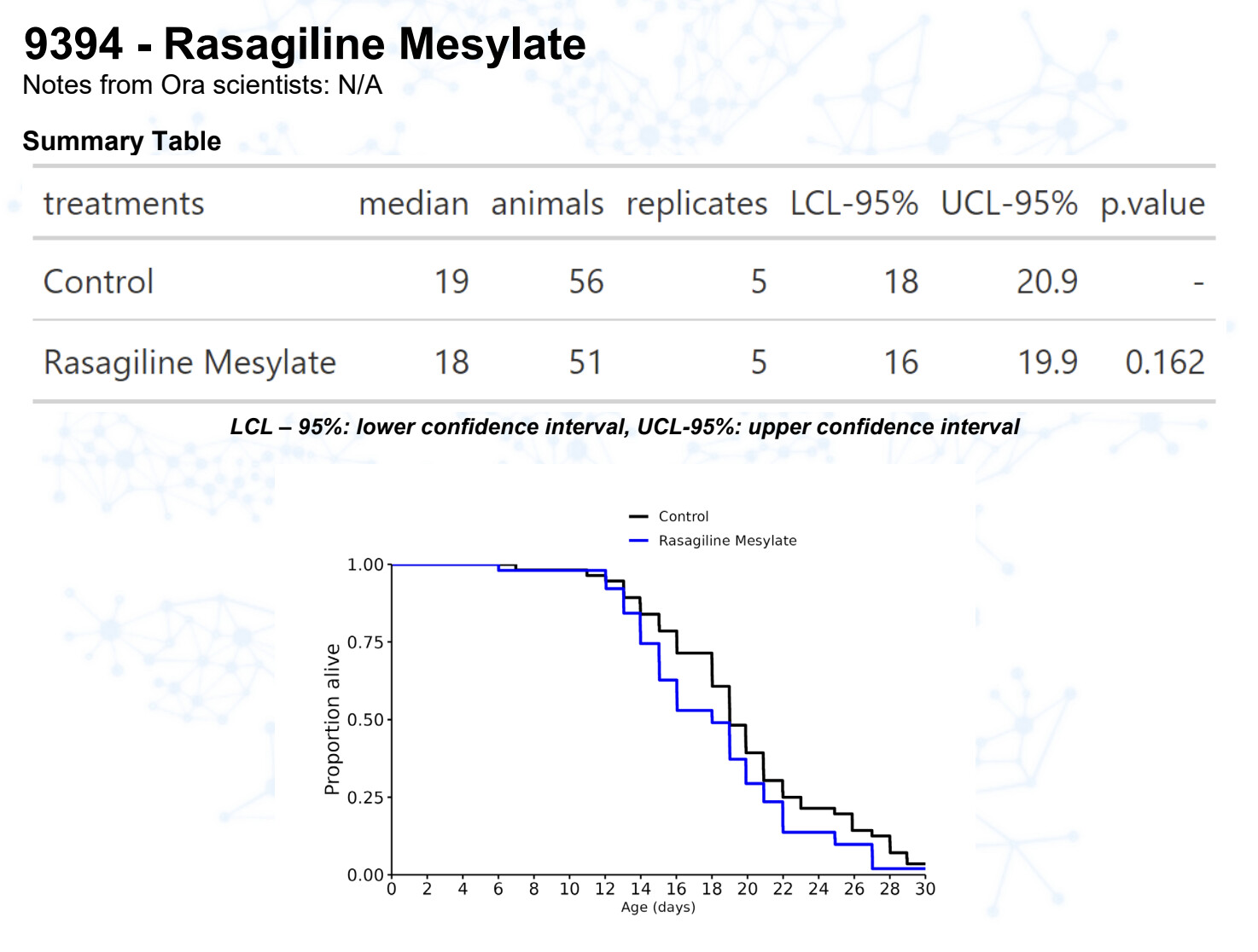Click the blue Rasagiline Mesylate legend swatch

638,541
